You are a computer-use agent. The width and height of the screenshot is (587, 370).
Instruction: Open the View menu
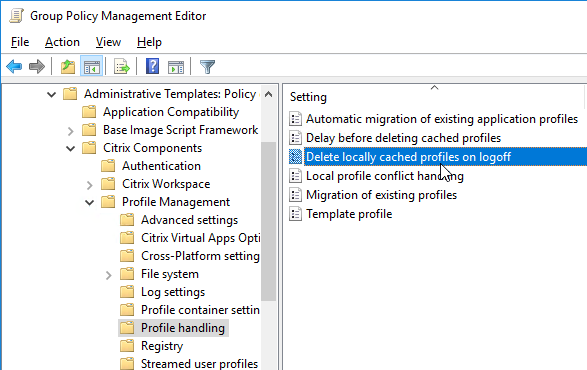[108, 42]
